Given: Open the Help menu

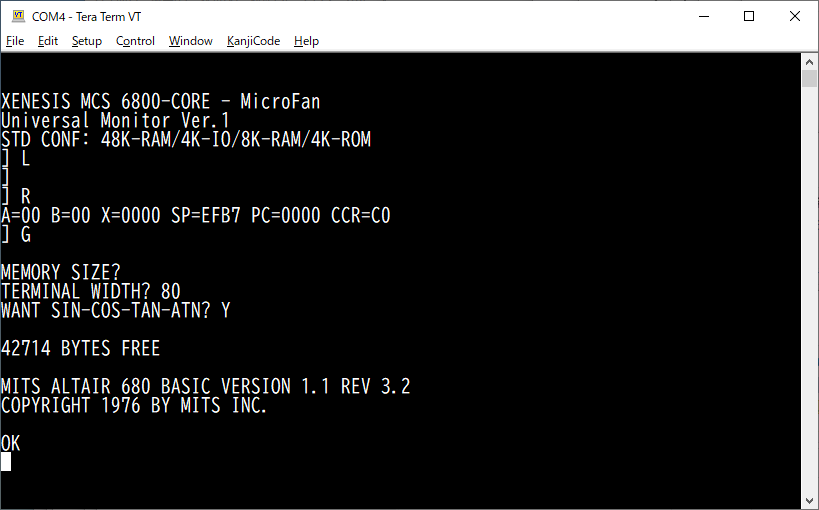Looking at the screenshot, I should point(306,41).
